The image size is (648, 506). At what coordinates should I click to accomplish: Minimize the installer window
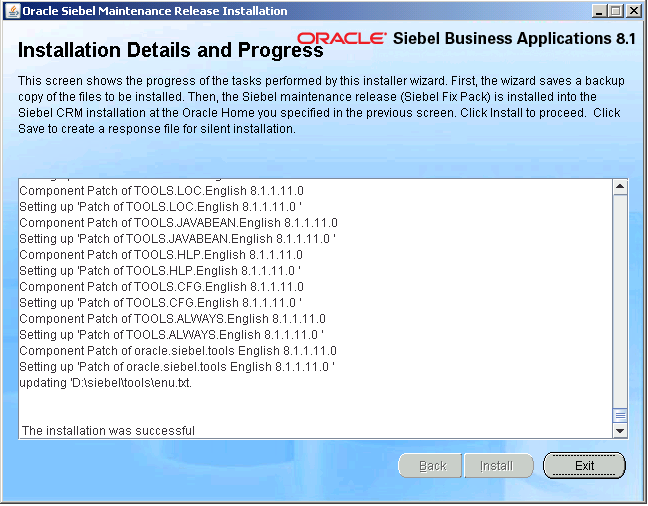(x=598, y=10)
